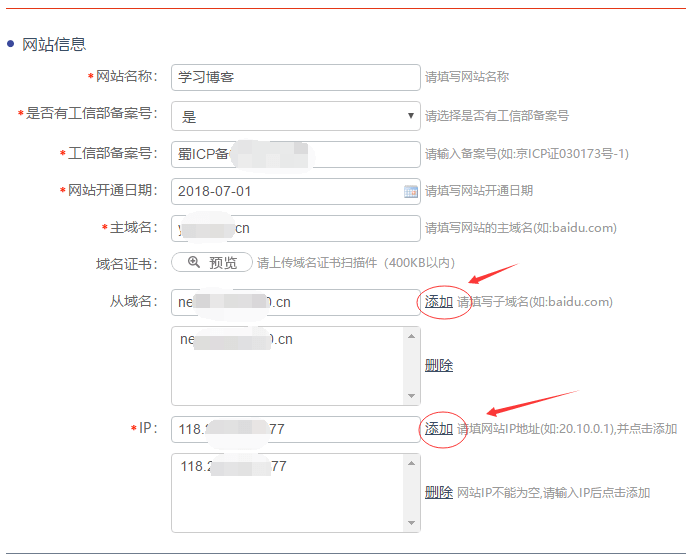Focus the 工信部备案号 text field
Screen dimensions: 694x560
[295, 154]
